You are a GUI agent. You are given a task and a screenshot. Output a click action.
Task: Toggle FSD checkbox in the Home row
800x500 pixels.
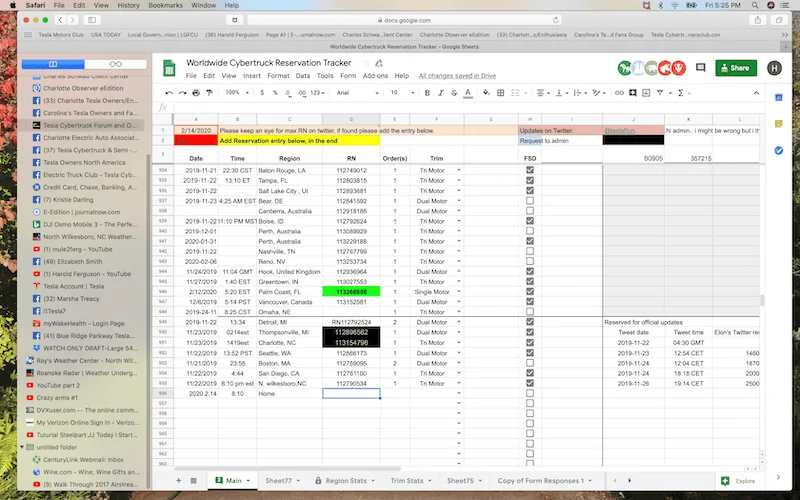click(530, 393)
